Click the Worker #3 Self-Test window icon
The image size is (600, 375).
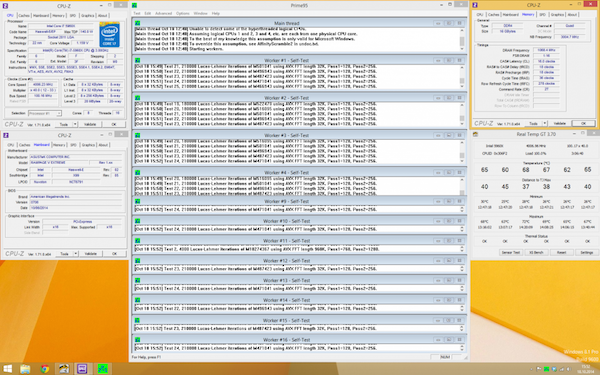pos(137,135)
